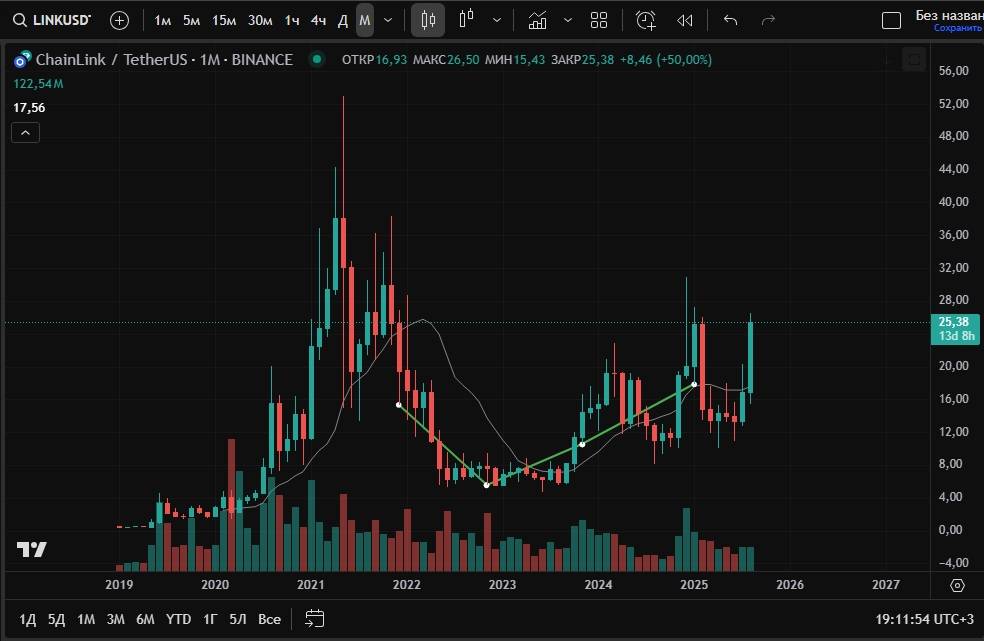
Task: Open the layout templates grid icon
Action: [x=599, y=20]
